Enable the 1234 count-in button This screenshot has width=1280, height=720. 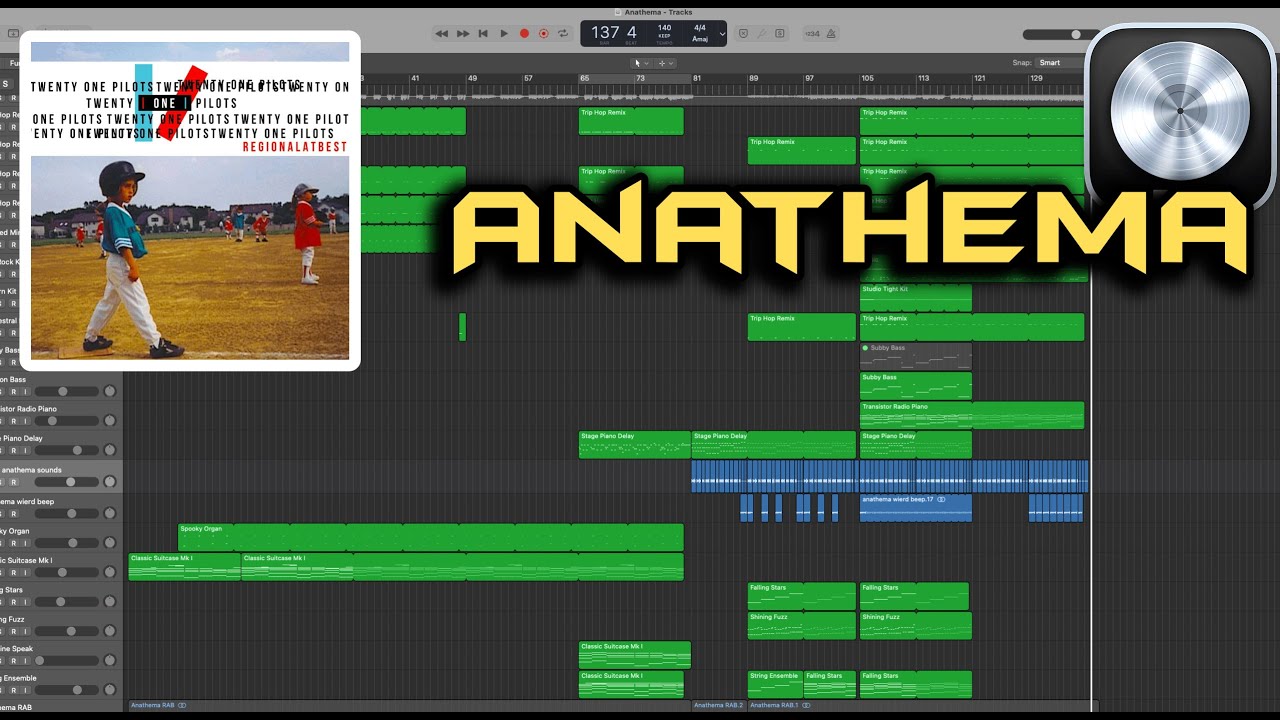pyautogui.click(x=812, y=33)
